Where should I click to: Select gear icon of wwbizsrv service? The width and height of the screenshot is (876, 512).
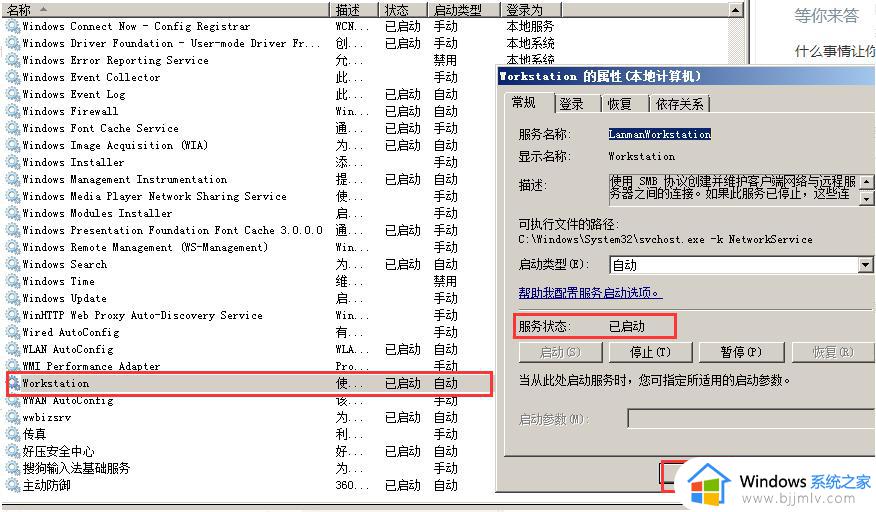click(12, 417)
